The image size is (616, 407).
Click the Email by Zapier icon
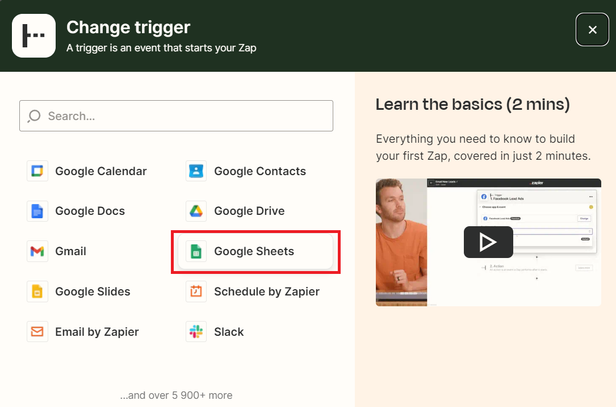37,332
